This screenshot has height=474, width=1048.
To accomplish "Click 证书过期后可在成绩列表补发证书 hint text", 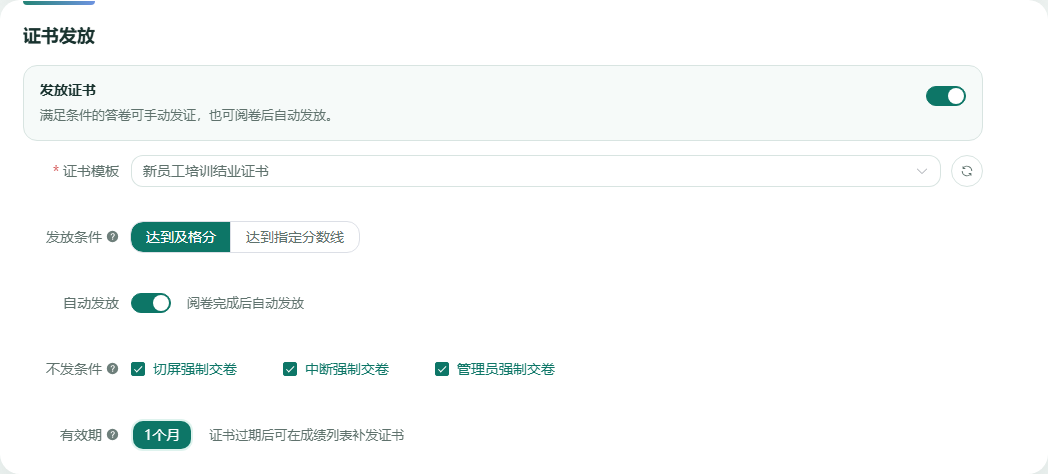I will [x=307, y=435].
